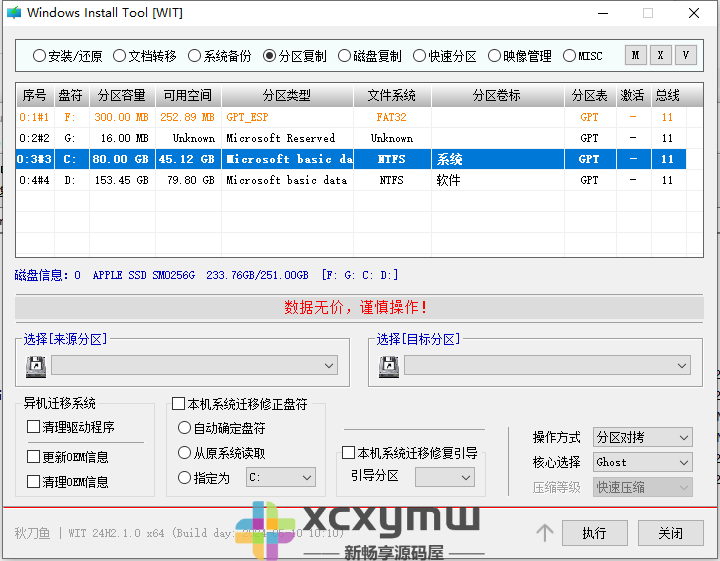Open the 引导分区 dropdown

[x=445, y=477]
